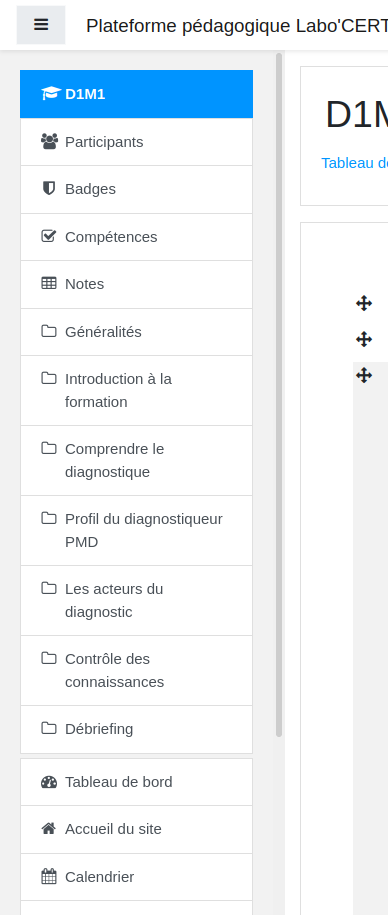Click the Participants group icon
Image resolution: width=388 pixels, height=915 pixels.
click(50, 142)
